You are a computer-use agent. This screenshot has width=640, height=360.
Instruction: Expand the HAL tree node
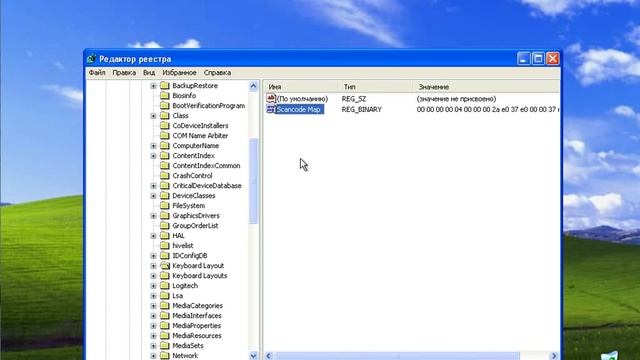coord(153,236)
